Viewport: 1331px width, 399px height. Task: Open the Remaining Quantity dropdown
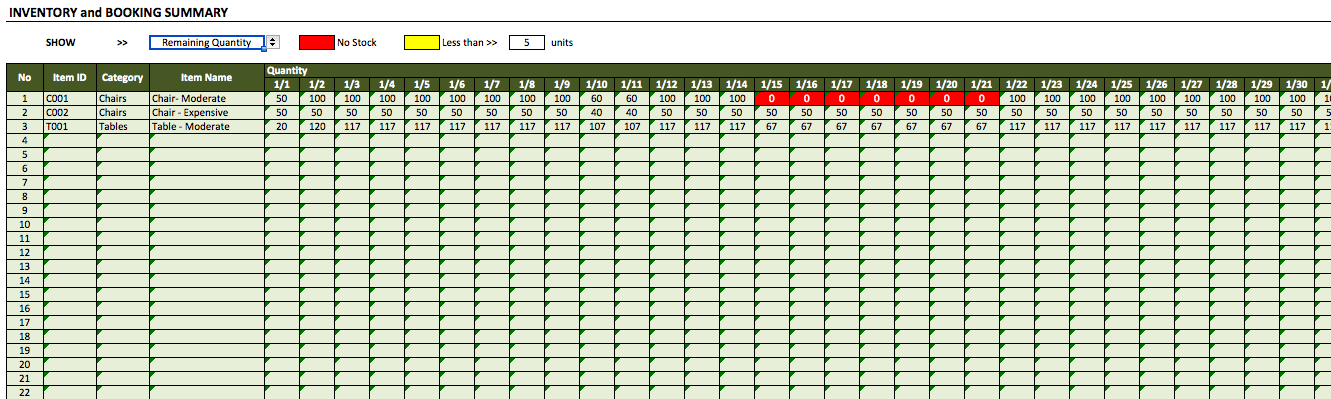pos(207,43)
